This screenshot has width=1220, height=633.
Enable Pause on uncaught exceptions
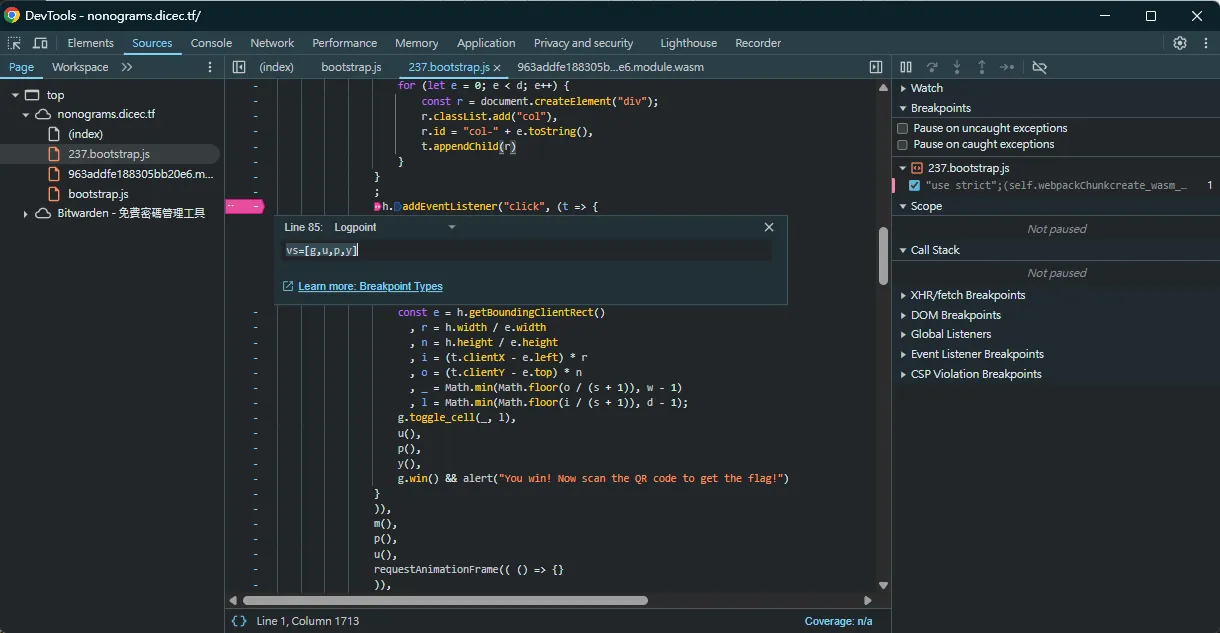901,128
